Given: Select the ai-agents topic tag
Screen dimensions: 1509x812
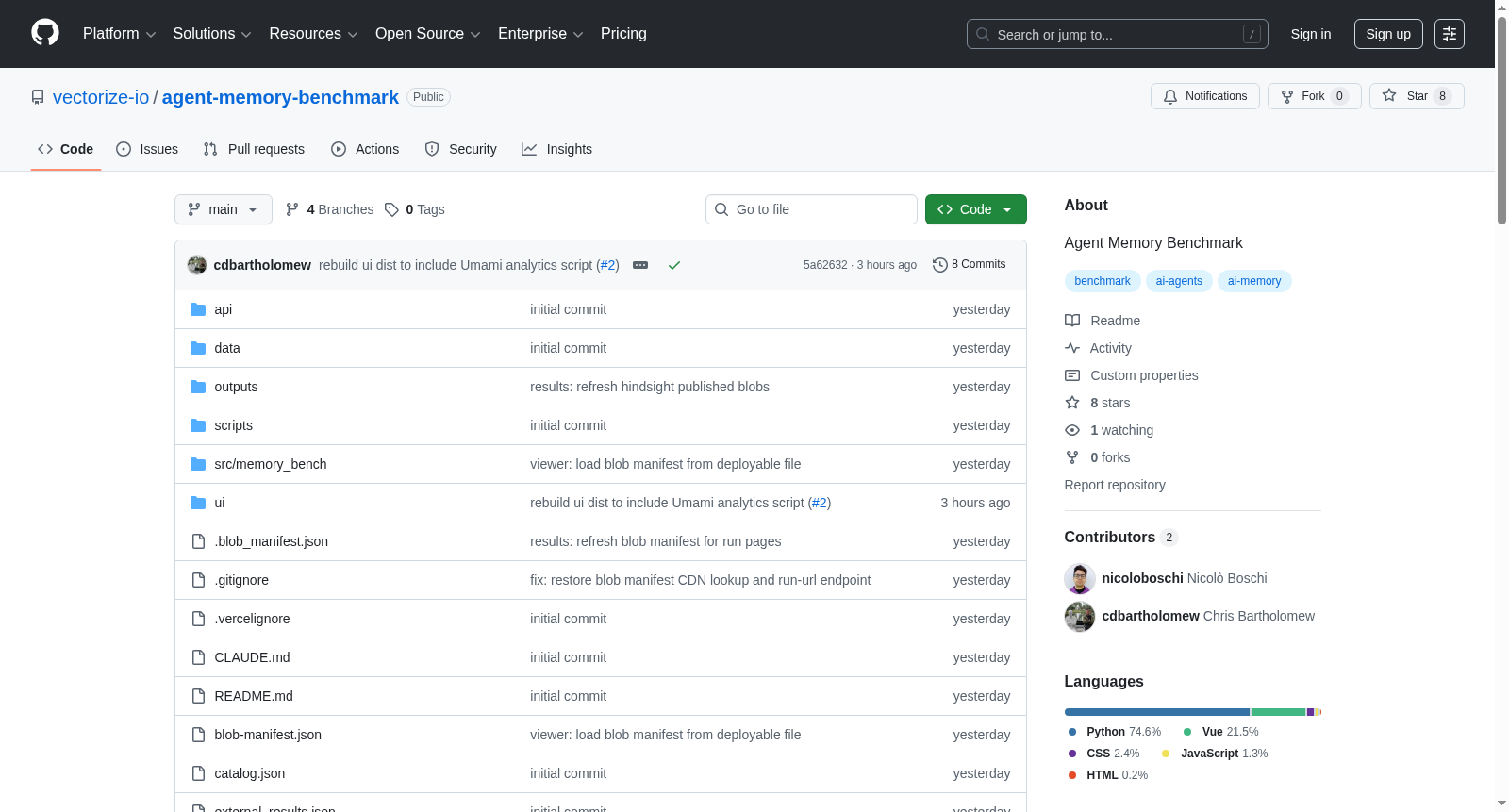Looking at the screenshot, I should [x=1179, y=281].
